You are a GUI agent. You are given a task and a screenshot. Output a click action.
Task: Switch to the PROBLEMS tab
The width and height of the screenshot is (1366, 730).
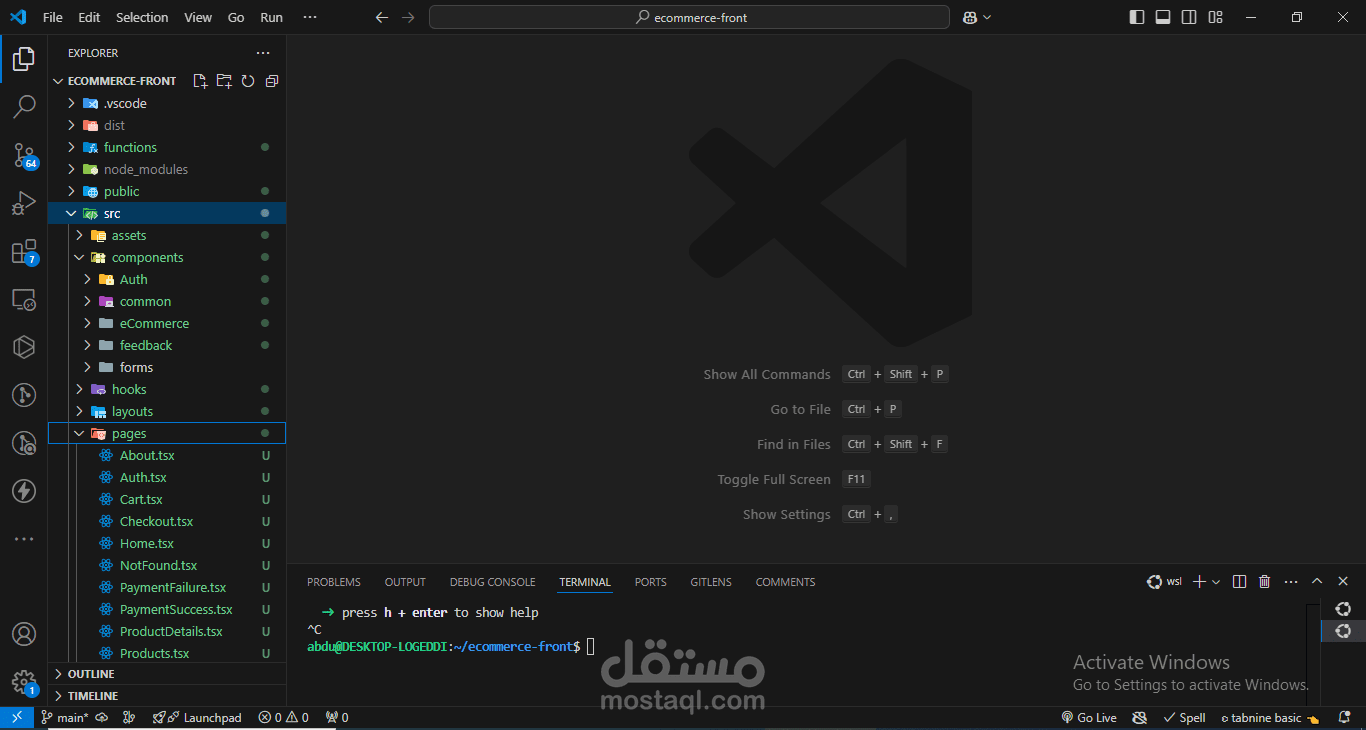(334, 582)
